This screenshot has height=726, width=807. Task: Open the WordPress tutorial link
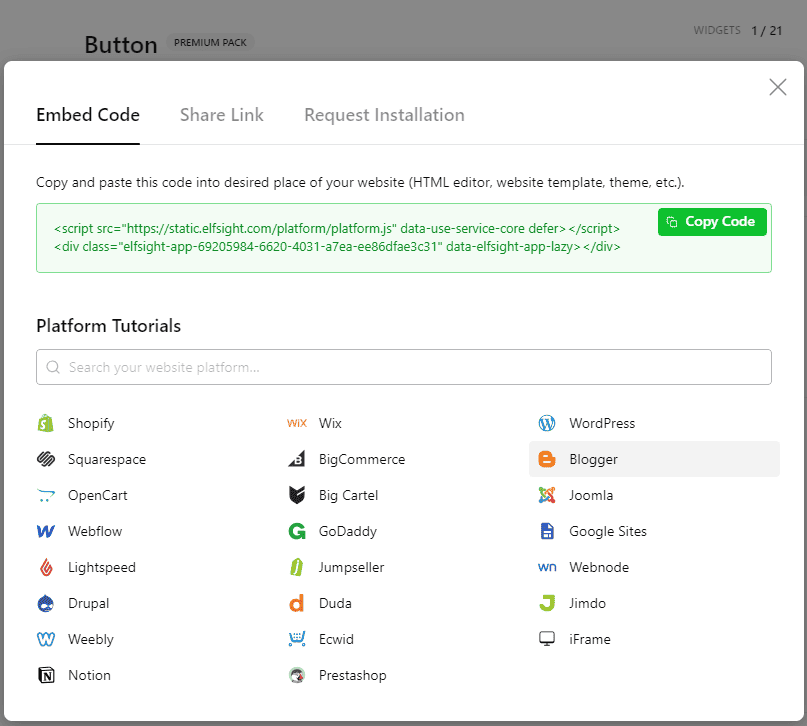(x=602, y=423)
